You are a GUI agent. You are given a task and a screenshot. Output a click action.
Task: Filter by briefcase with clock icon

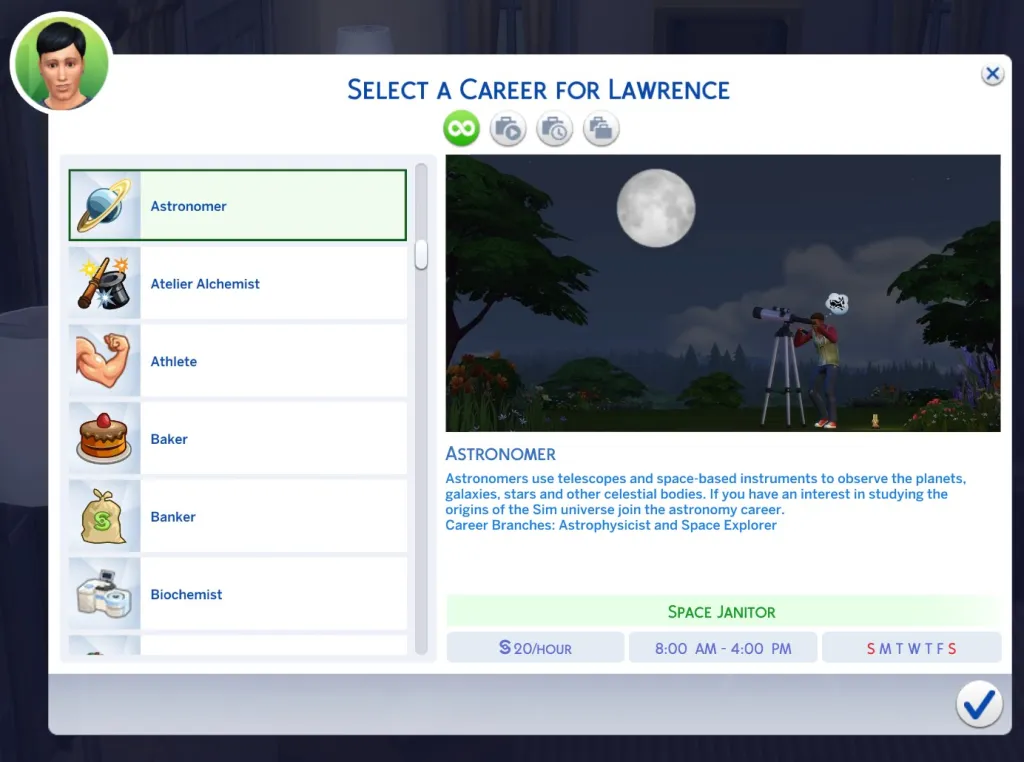click(555, 129)
